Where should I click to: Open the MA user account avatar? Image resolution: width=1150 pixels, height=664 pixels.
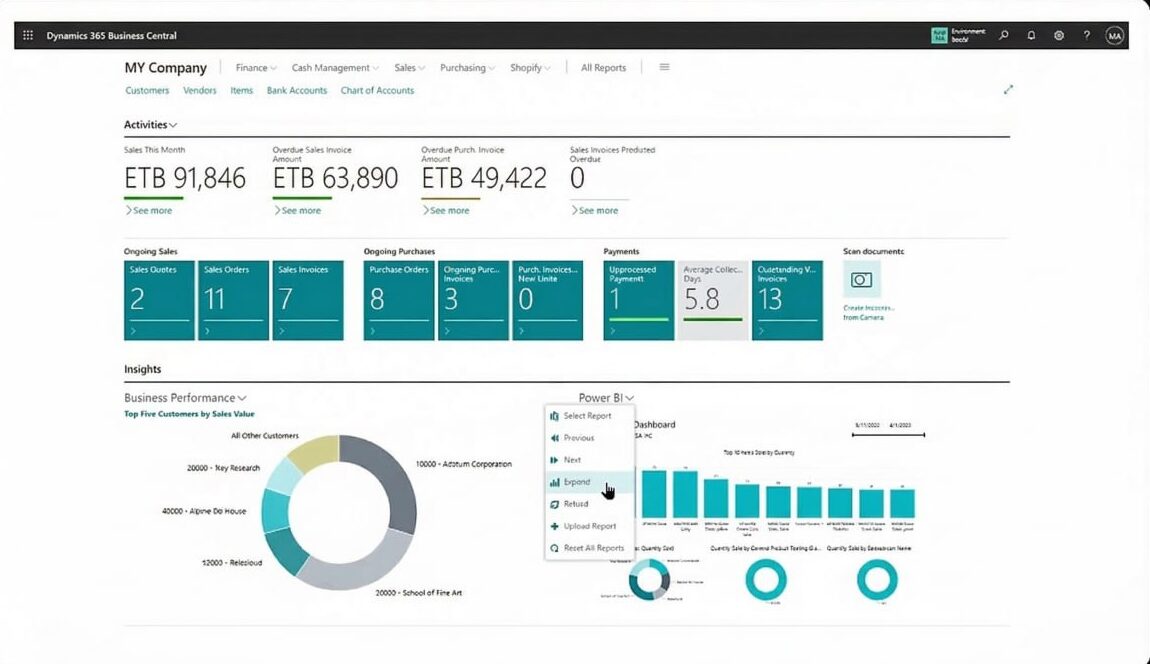(x=1115, y=36)
